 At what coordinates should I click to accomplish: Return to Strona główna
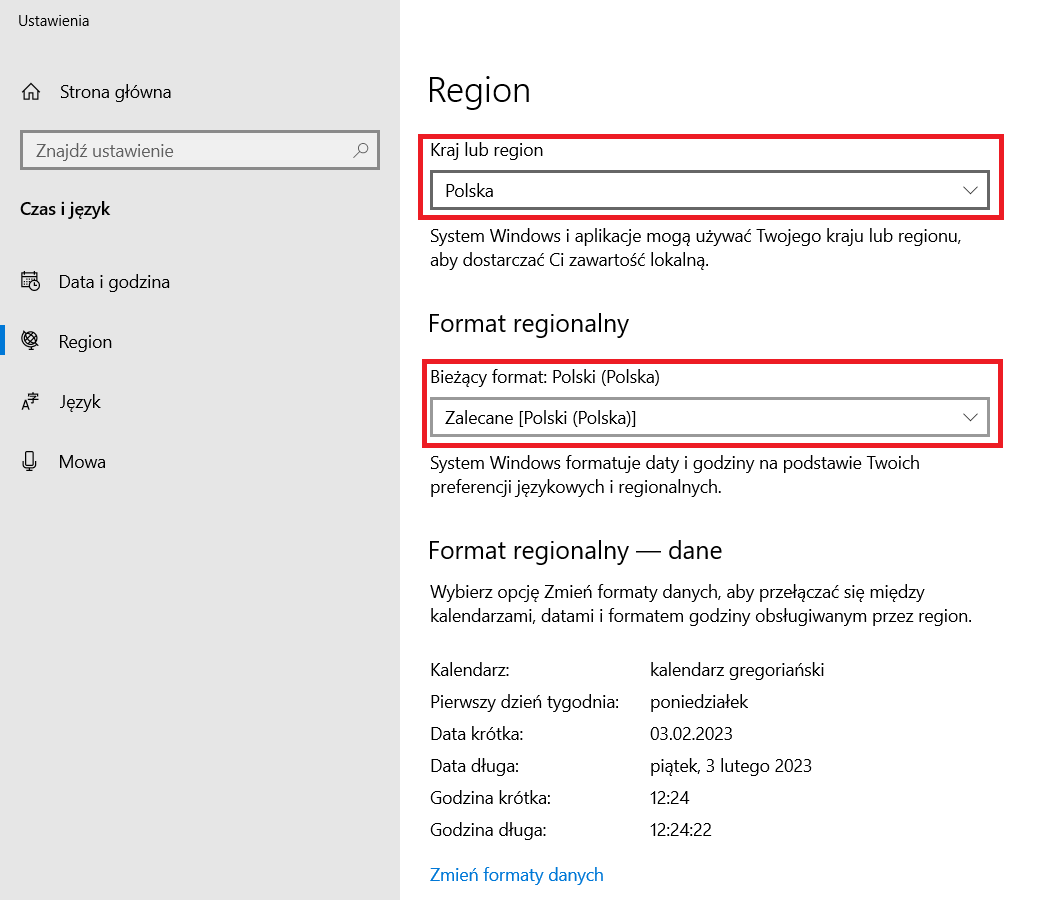[x=115, y=92]
